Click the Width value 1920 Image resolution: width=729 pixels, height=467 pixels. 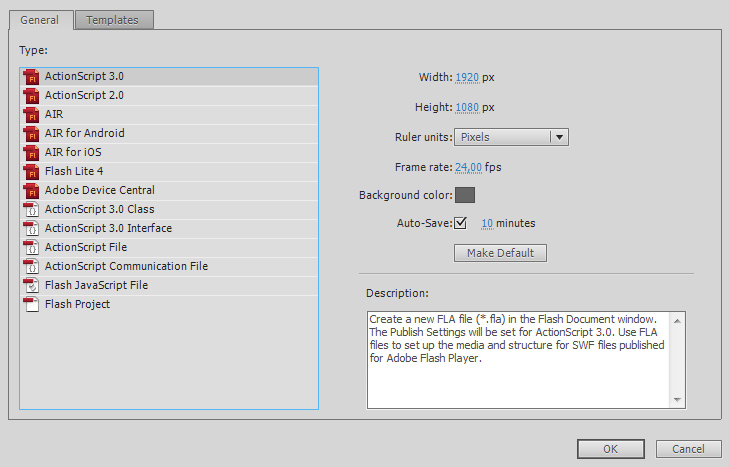tap(467, 77)
